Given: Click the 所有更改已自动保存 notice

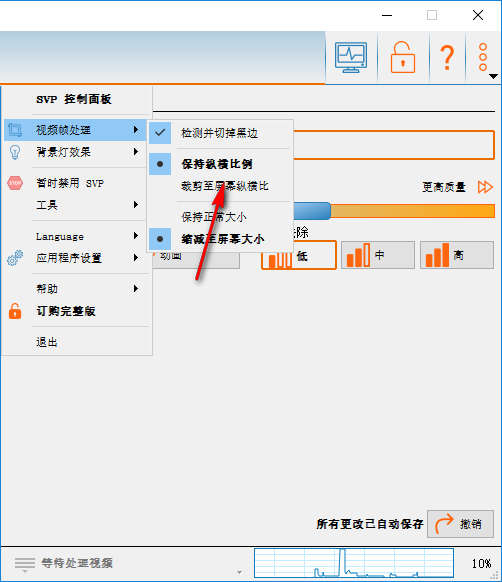Looking at the screenshot, I should pyautogui.click(x=369, y=524).
